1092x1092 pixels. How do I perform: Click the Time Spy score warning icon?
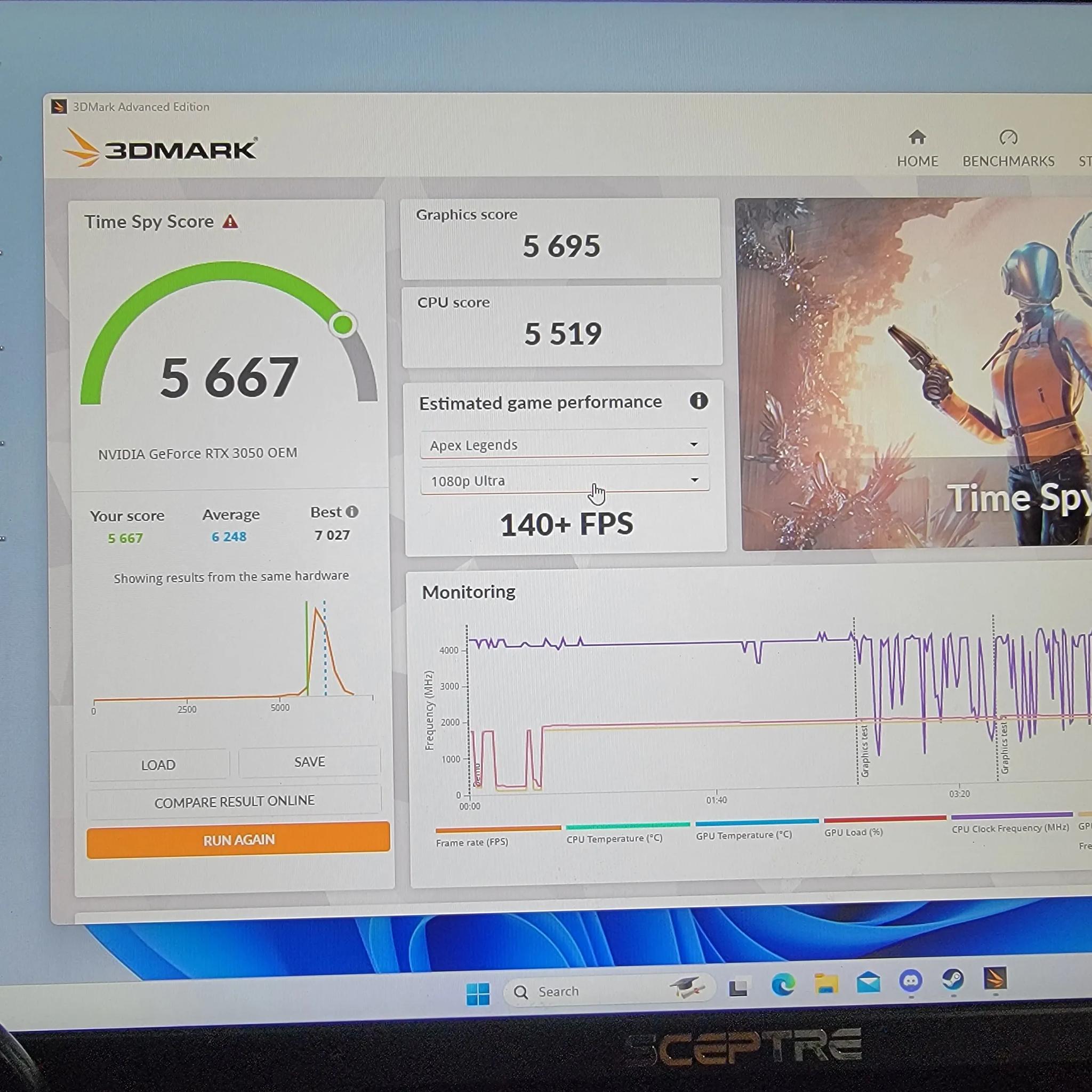pyautogui.click(x=230, y=222)
